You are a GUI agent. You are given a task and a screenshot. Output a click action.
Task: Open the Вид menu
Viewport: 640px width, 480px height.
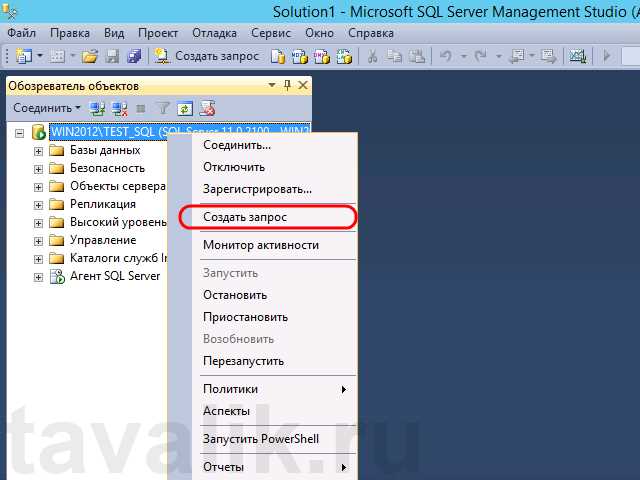pyautogui.click(x=114, y=33)
